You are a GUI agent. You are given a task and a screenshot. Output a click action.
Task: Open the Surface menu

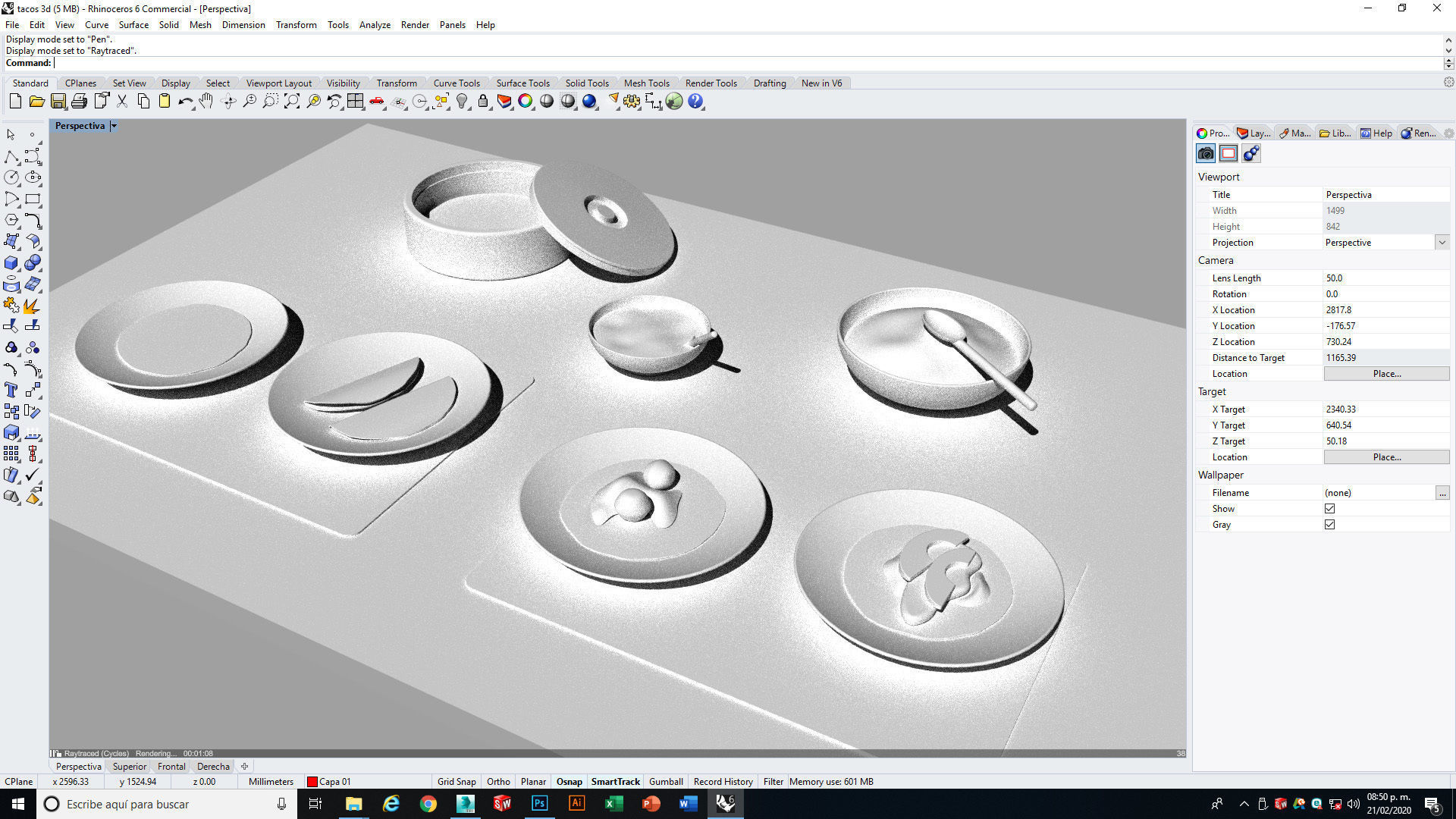(133, 25)
